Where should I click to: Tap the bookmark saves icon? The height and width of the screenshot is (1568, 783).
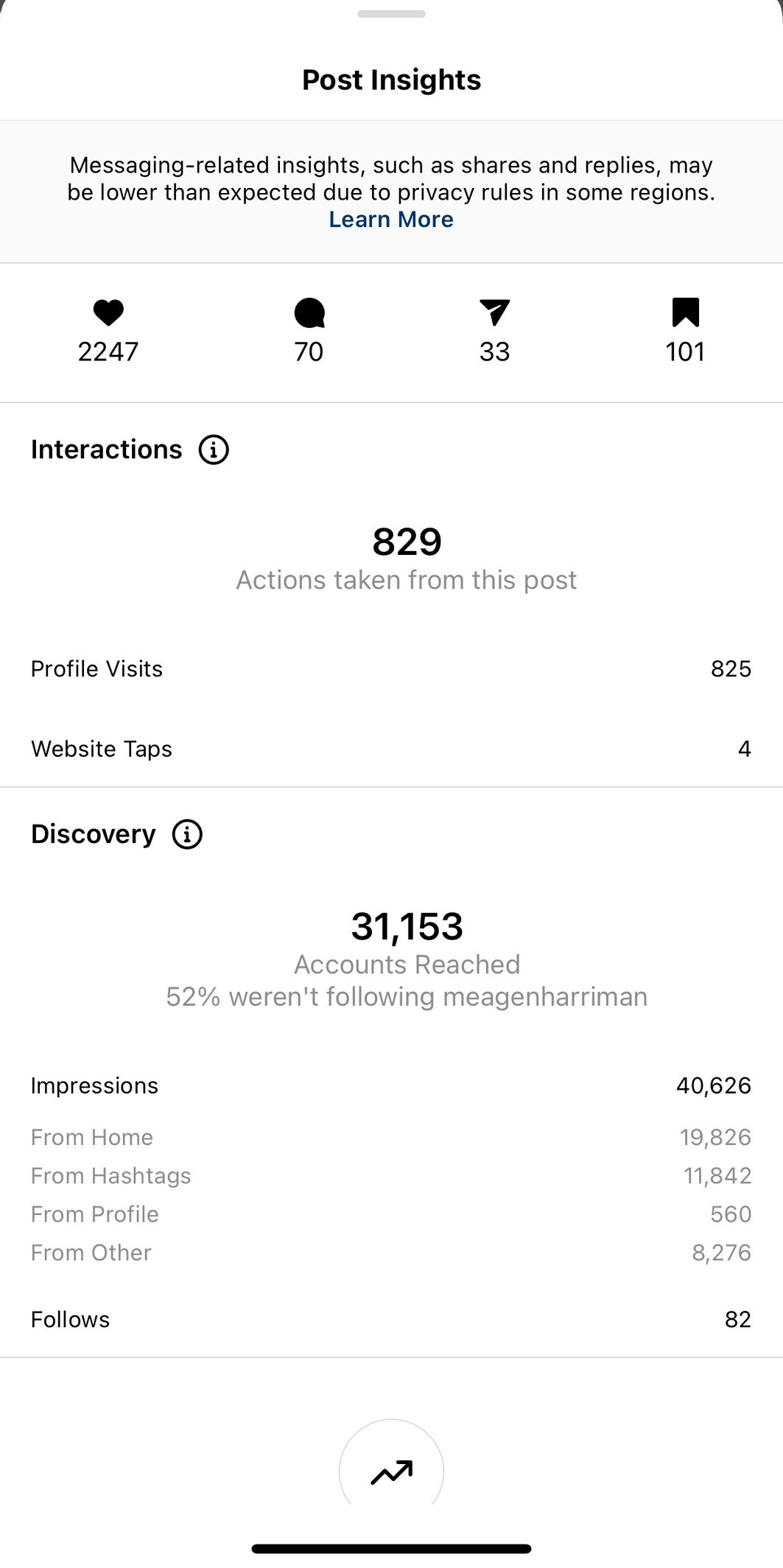pyautogui.click(x=685, y=312)
